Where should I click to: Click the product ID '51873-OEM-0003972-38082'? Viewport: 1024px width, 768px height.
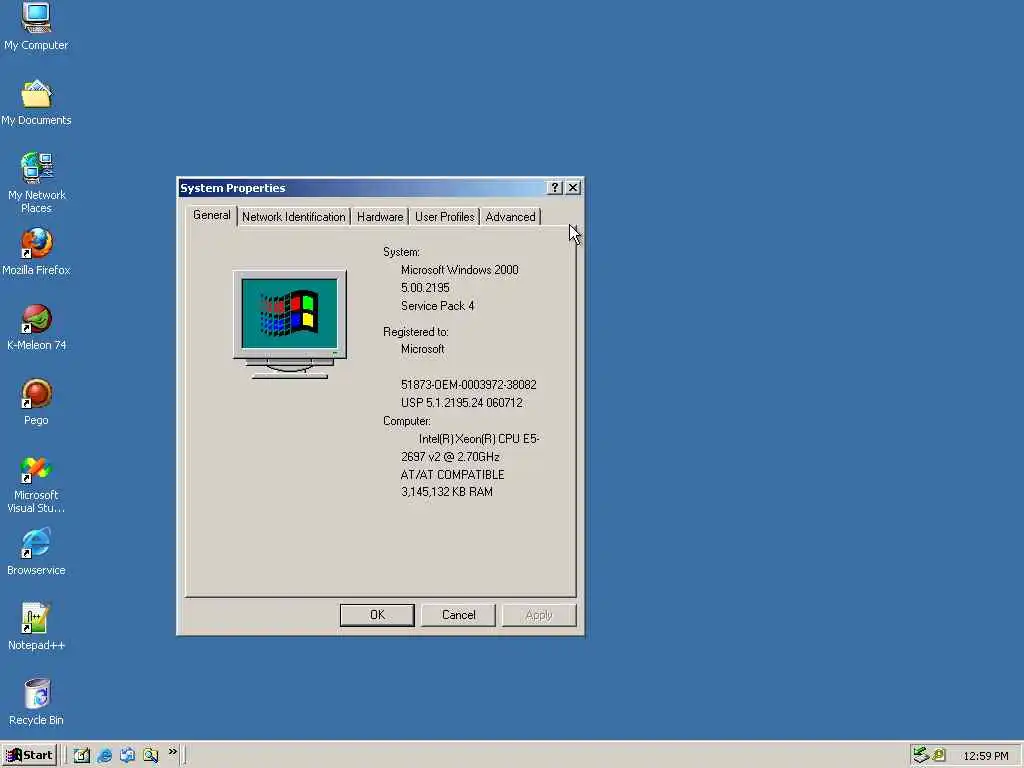point(469,385)
